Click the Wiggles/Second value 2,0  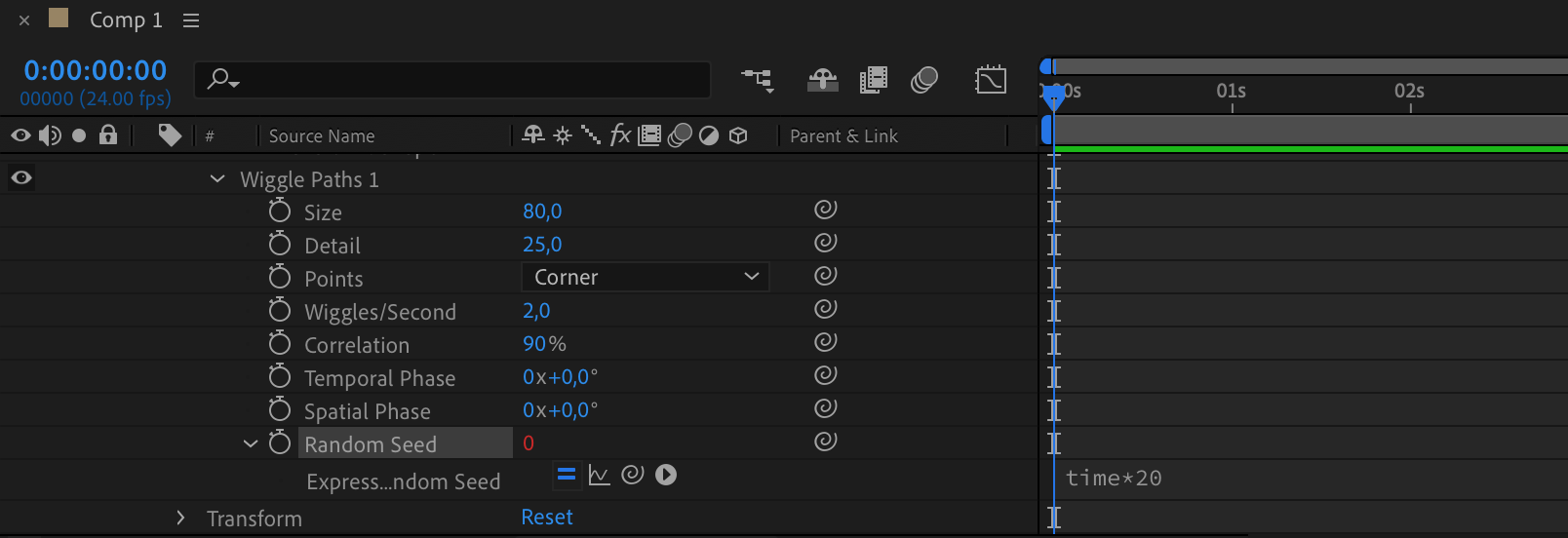(x=536, y=311)
